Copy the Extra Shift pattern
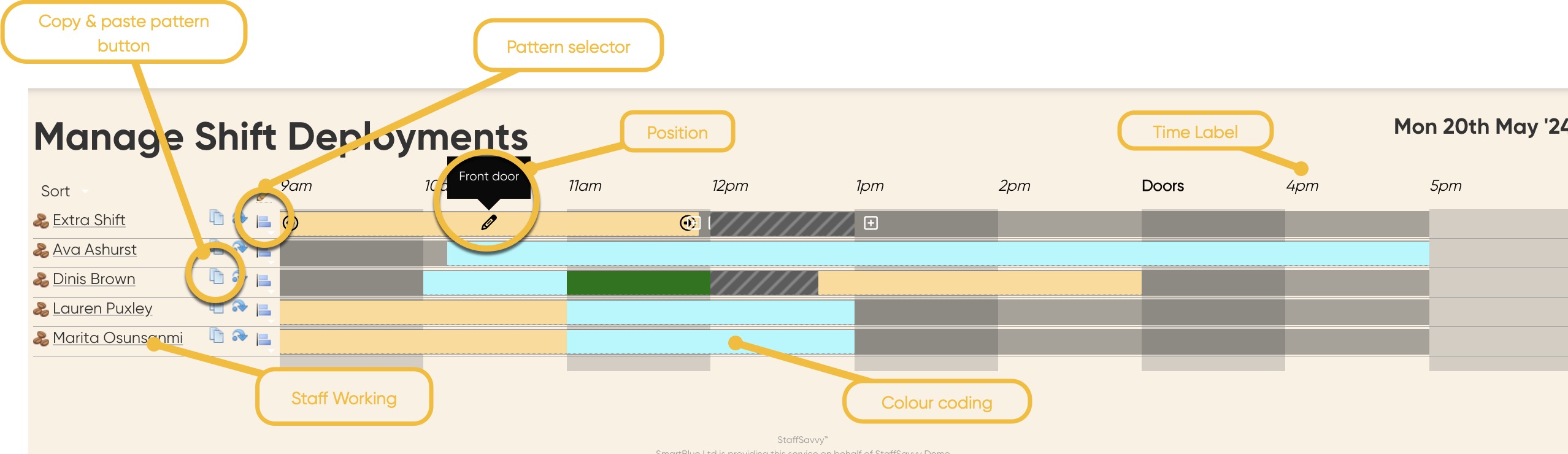 point(217,217)
